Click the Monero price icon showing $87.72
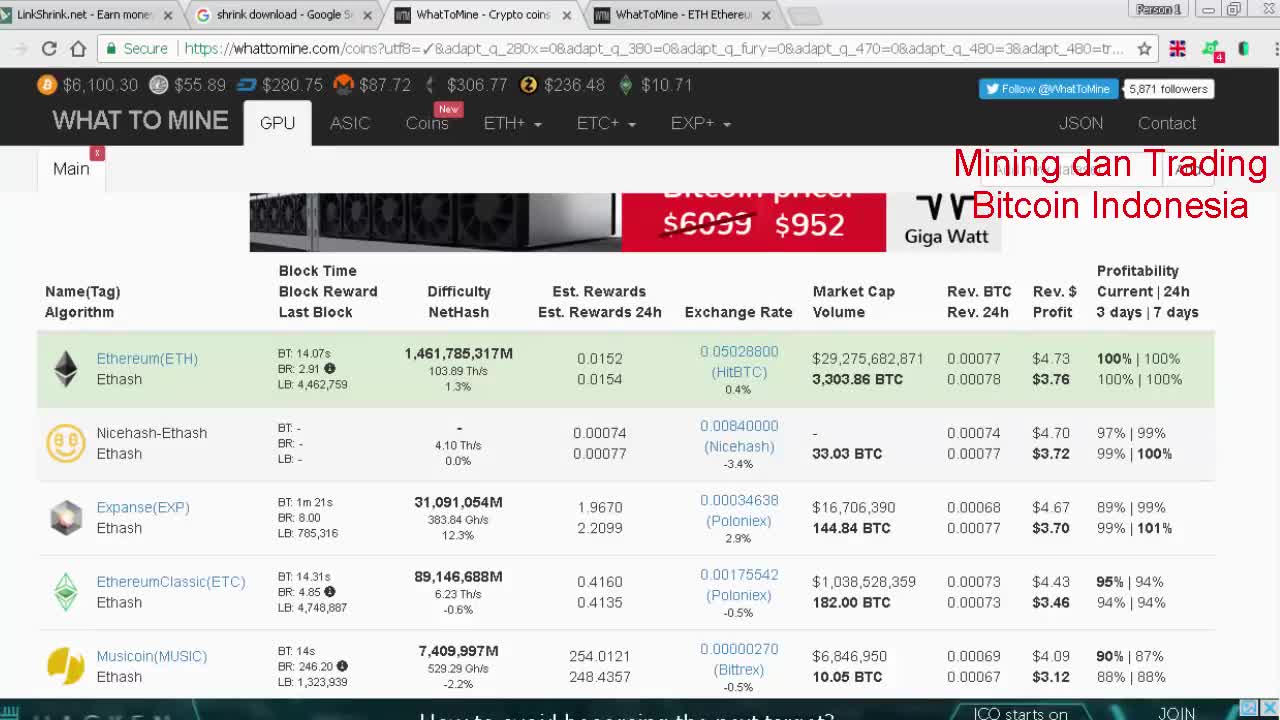This screenshot has width=1280, height=720. click(x=343, y=85)
